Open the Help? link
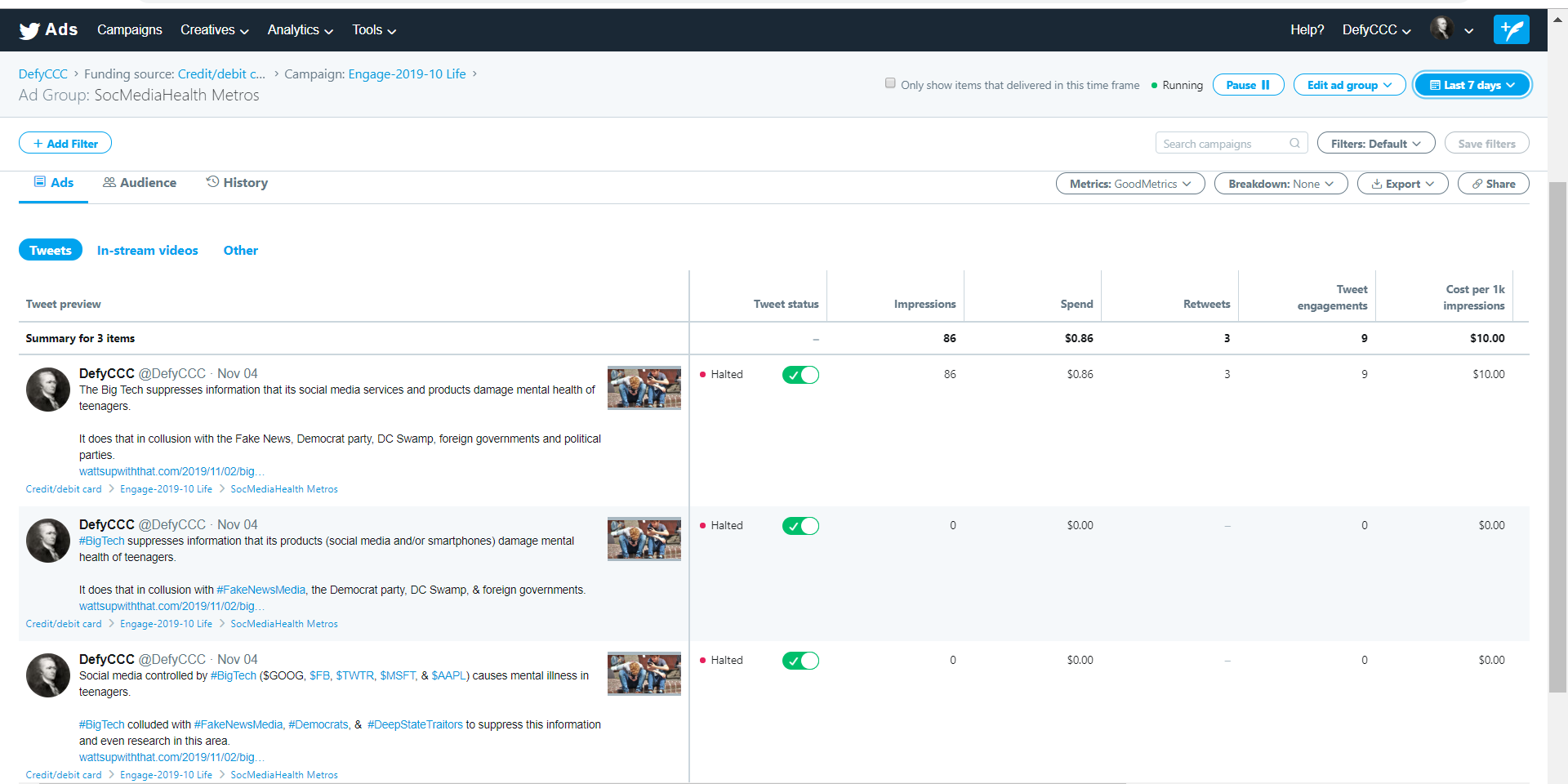Viewport: 1568px width, 784px height. pos(1307,30)
